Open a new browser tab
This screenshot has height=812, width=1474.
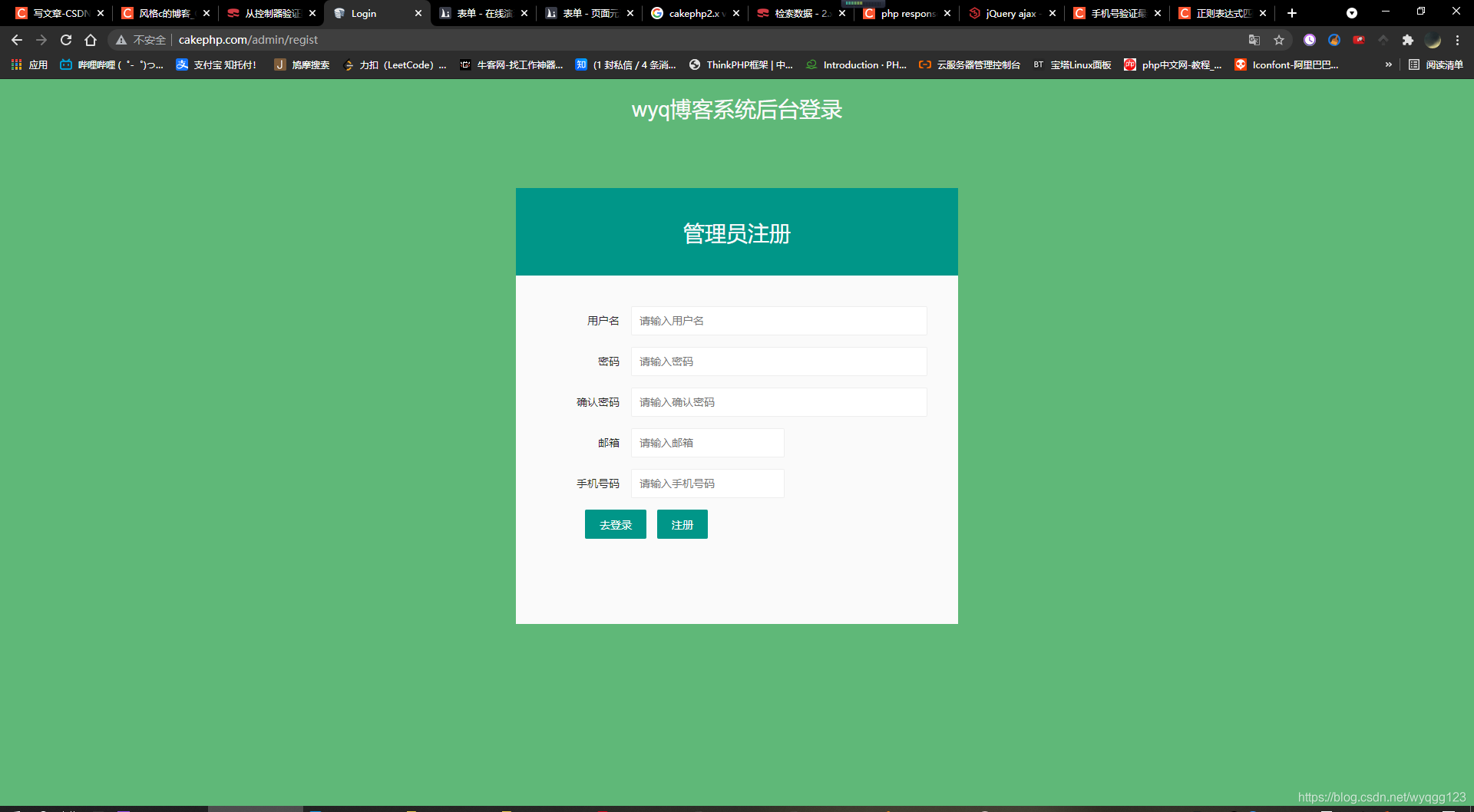[1292, 13]
